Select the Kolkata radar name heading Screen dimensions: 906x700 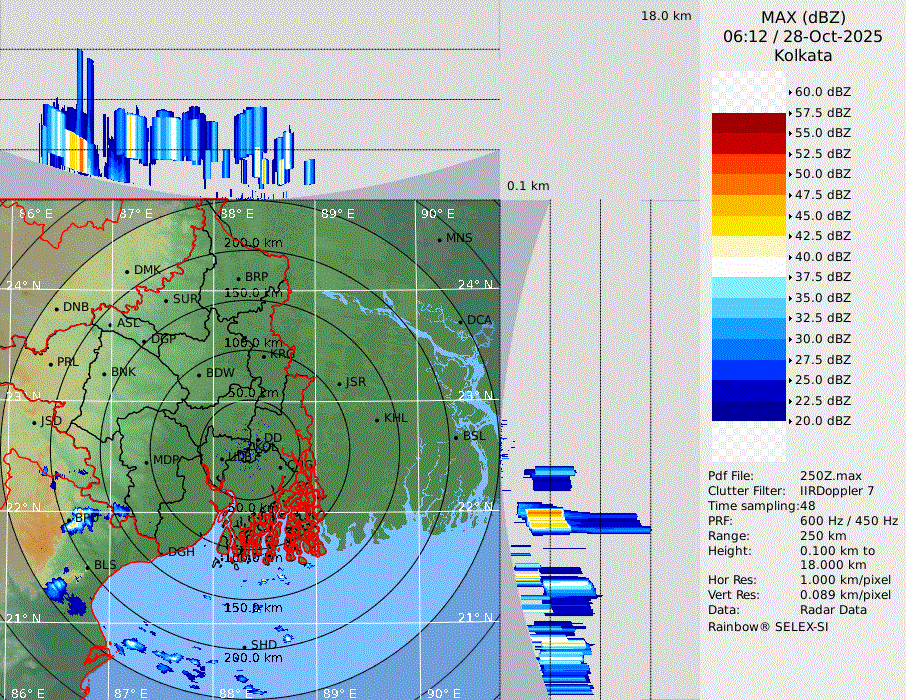[803, 55]
